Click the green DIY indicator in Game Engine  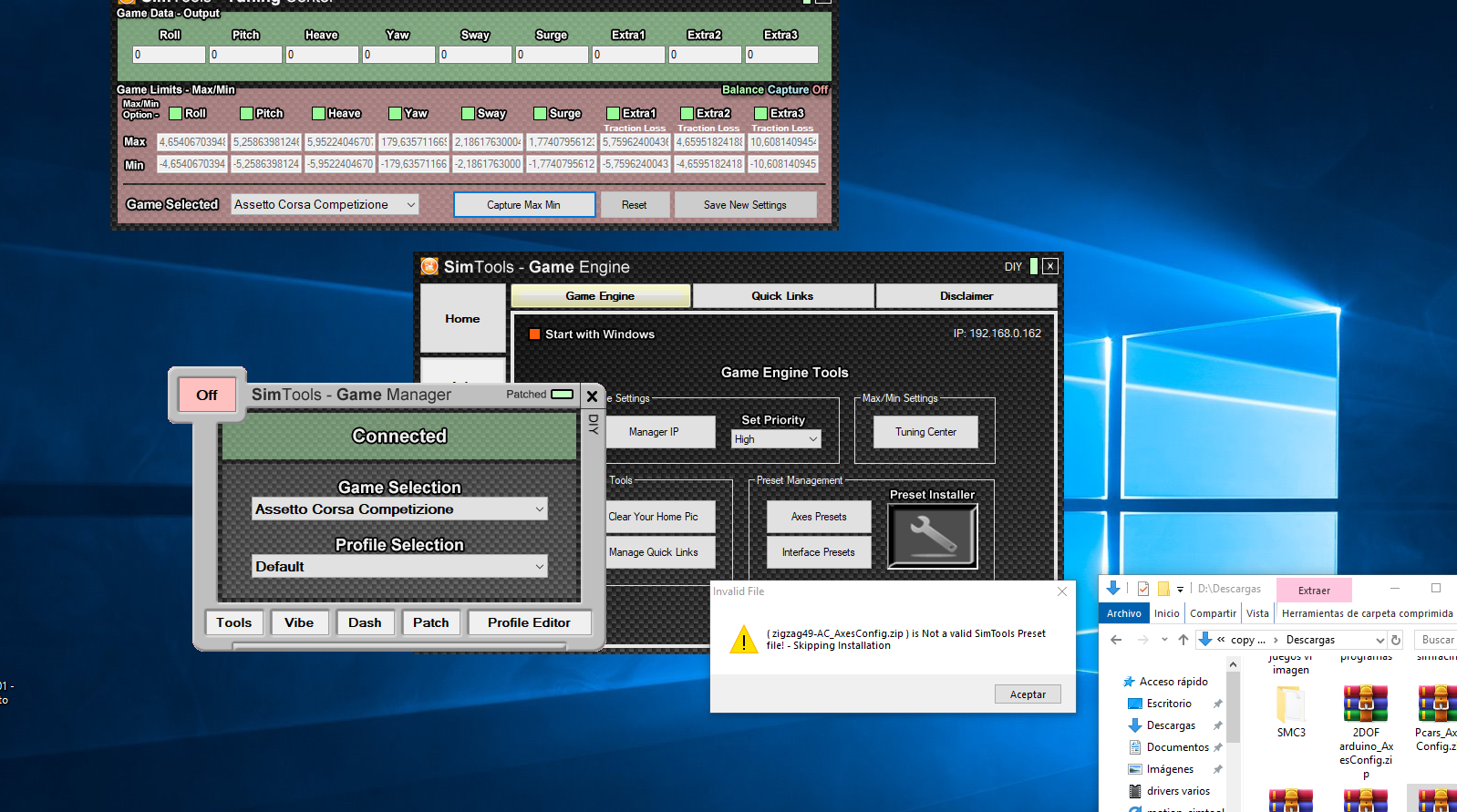point(1034,266)
